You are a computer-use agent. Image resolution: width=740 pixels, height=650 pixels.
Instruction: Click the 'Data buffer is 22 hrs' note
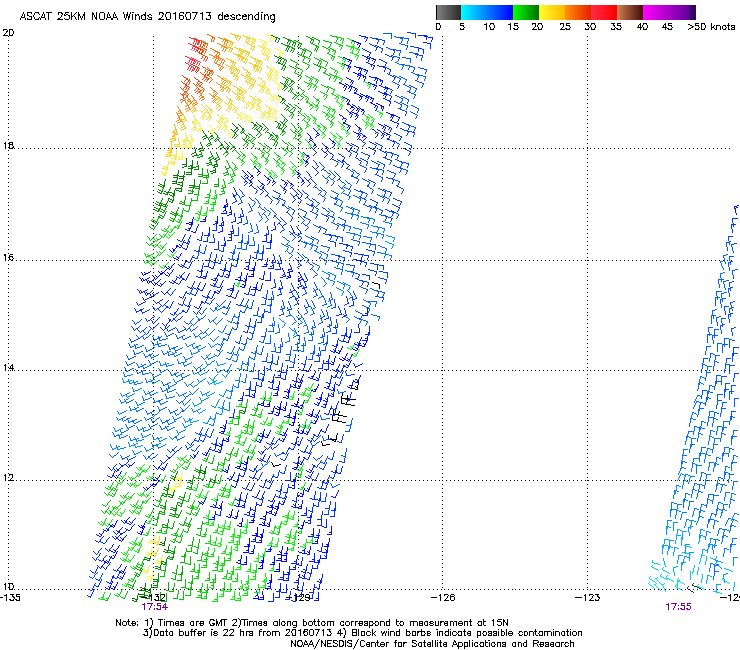coord(362,633)
